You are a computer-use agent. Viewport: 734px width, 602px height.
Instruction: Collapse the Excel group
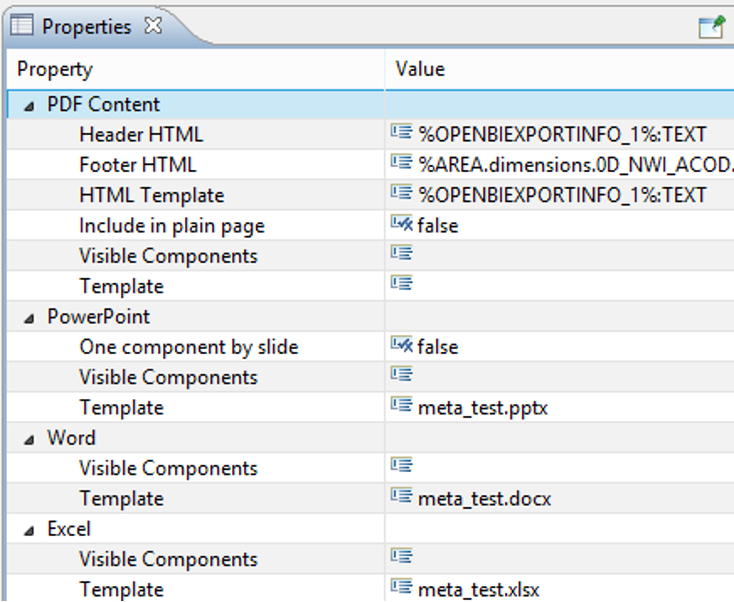[29, 530]
